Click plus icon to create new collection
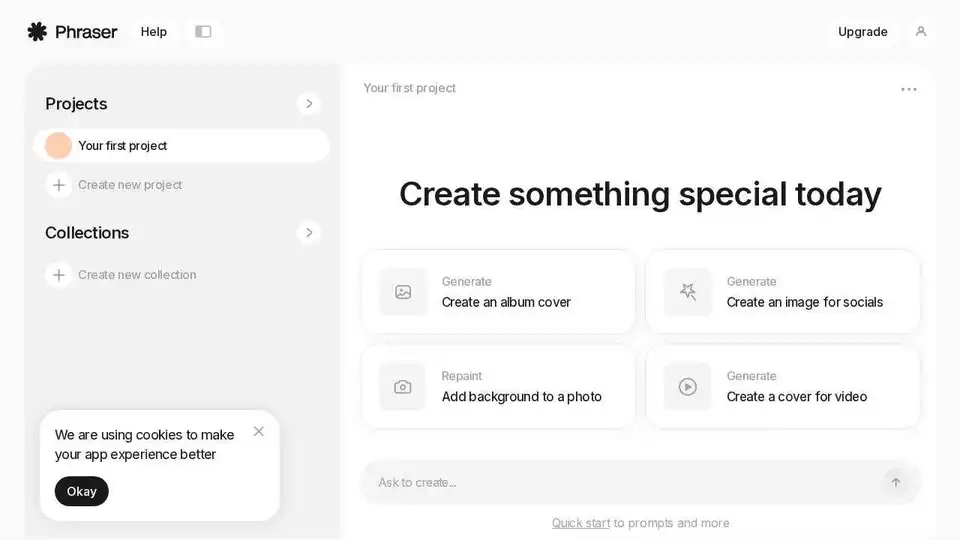960x540 pixels. tap(59, 275)
